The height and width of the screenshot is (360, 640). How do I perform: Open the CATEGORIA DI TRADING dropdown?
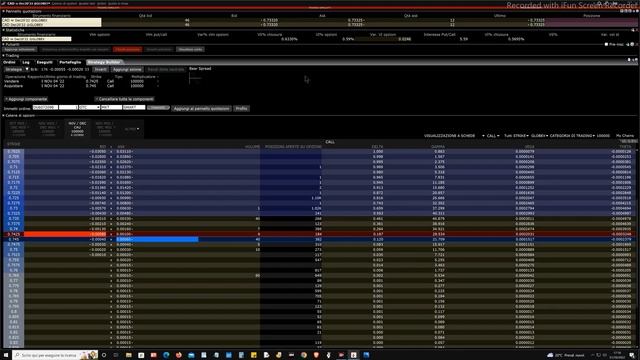point(572,136)
